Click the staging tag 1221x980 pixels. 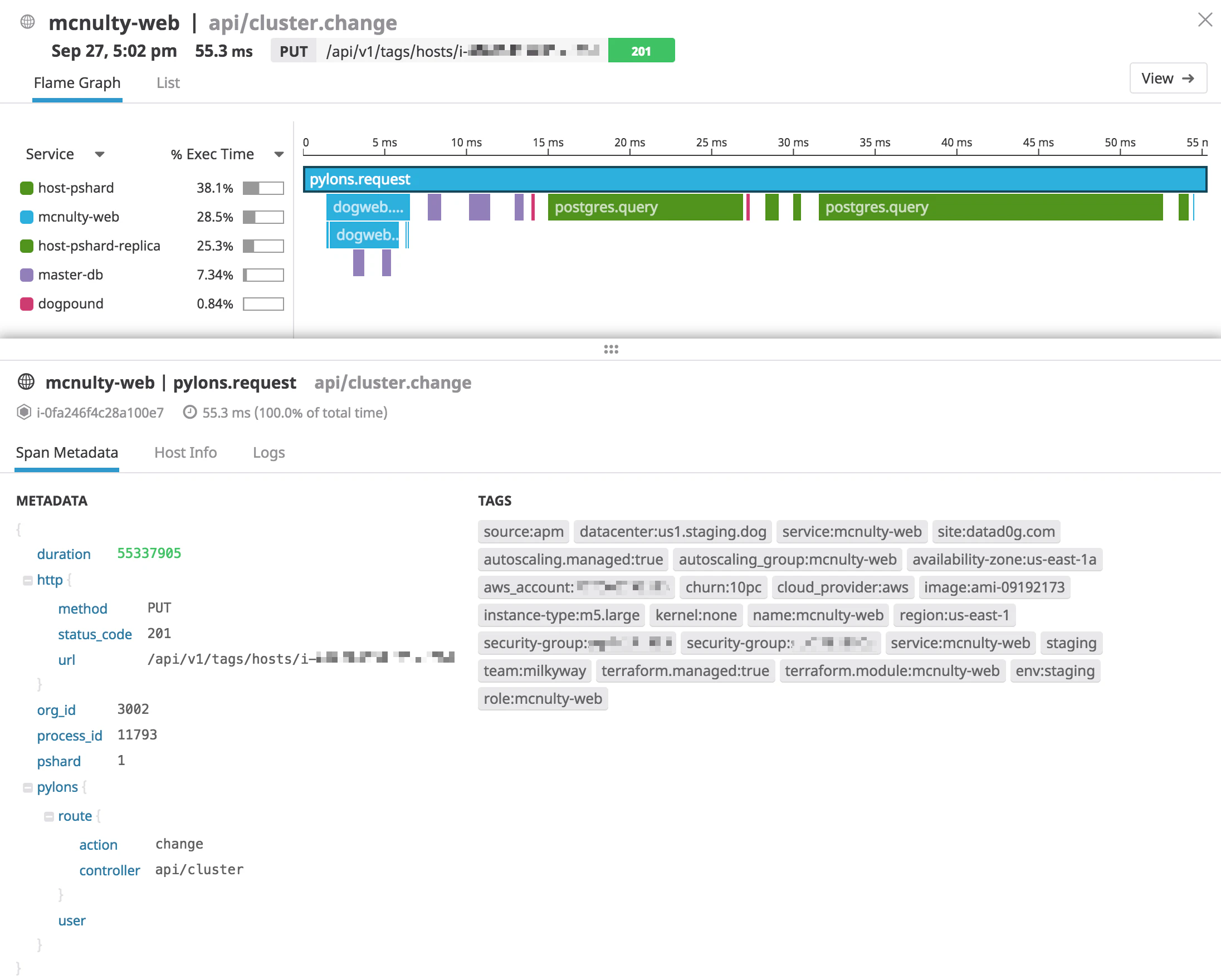(1071, 643)
